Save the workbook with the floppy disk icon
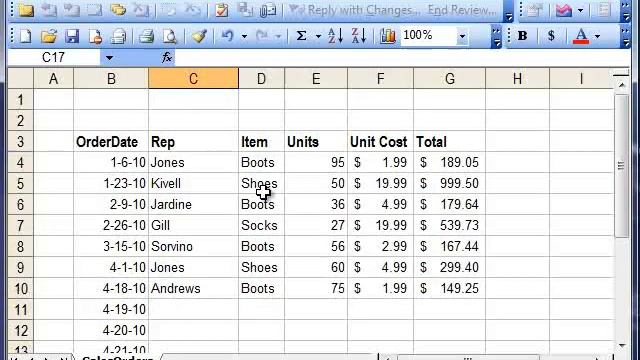The width and height of the screenshot is (640, 360). [72, 36]
